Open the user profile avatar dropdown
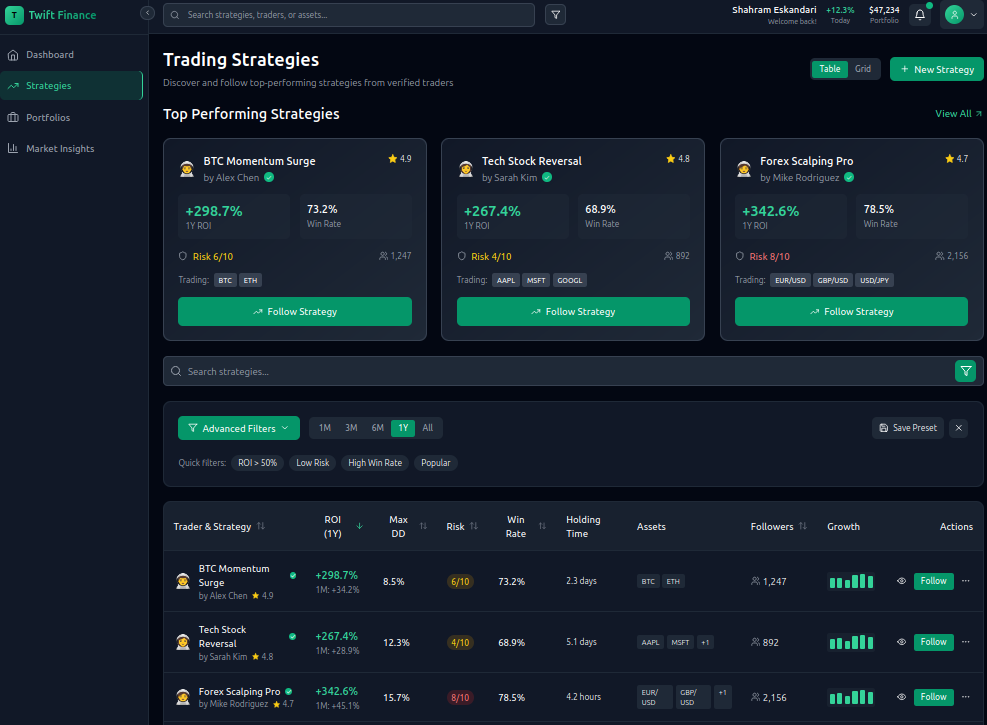This screenshot has width=987, height=725. [x=961, y=15]
